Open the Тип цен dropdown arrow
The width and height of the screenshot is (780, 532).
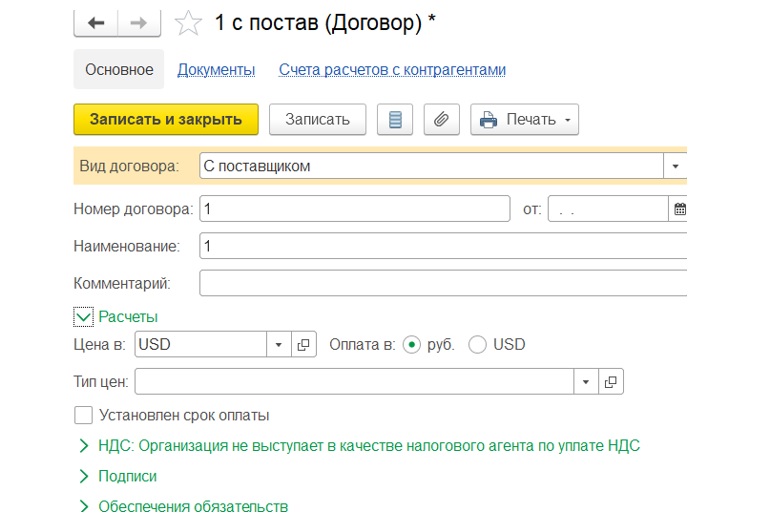click(585, 382)
